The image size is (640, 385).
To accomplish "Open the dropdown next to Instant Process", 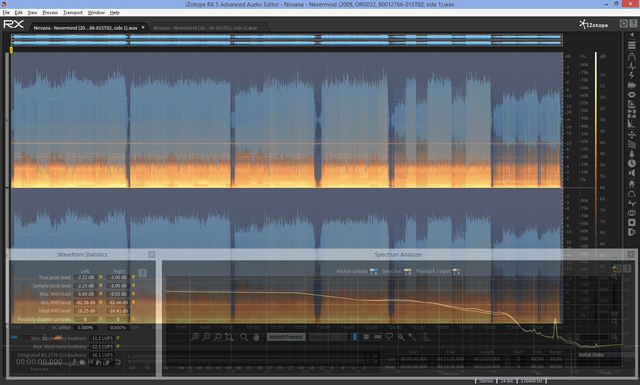I will [328, 337].
